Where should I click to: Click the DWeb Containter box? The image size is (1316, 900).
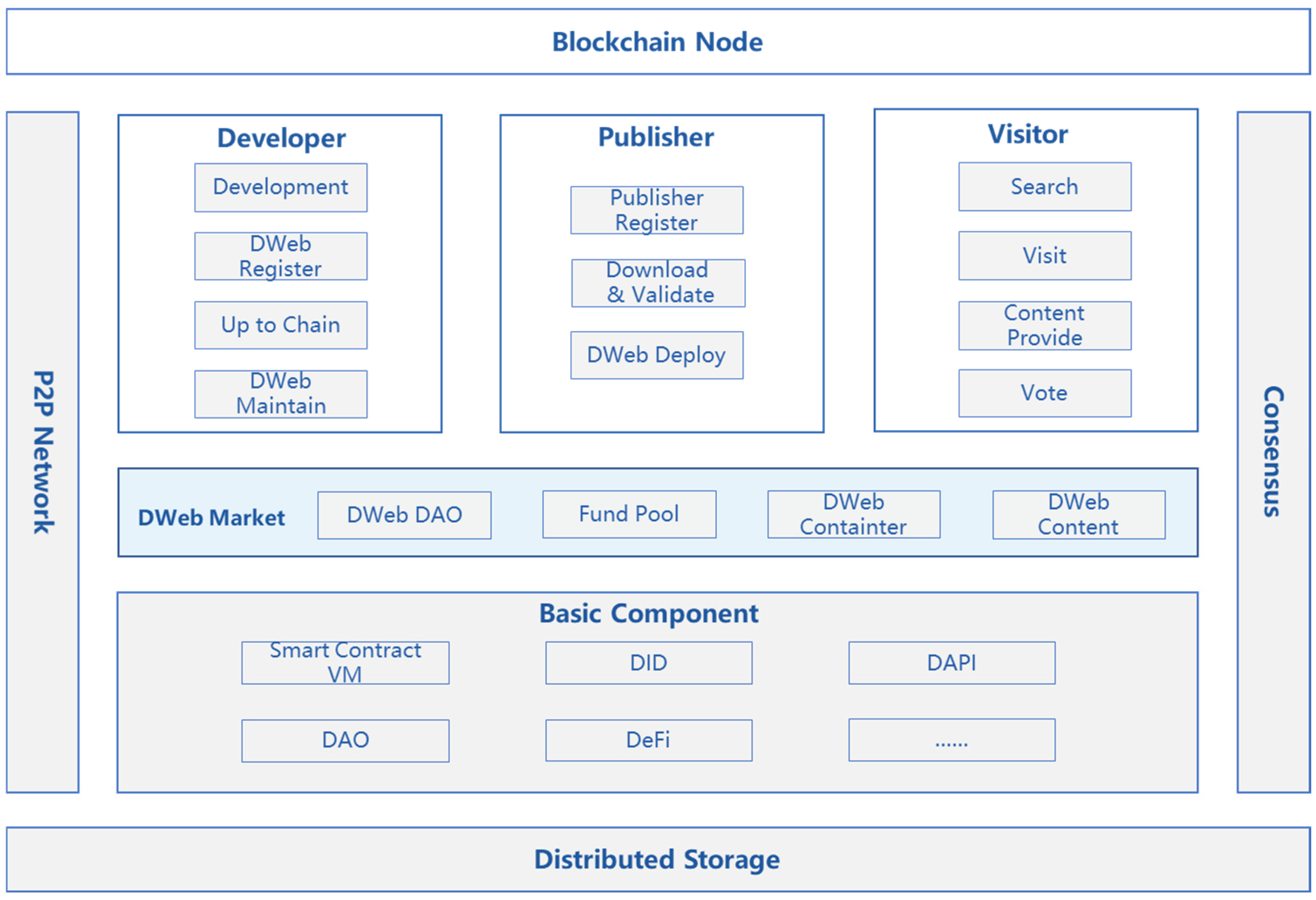pyautogui.click(x=853, y=514)
